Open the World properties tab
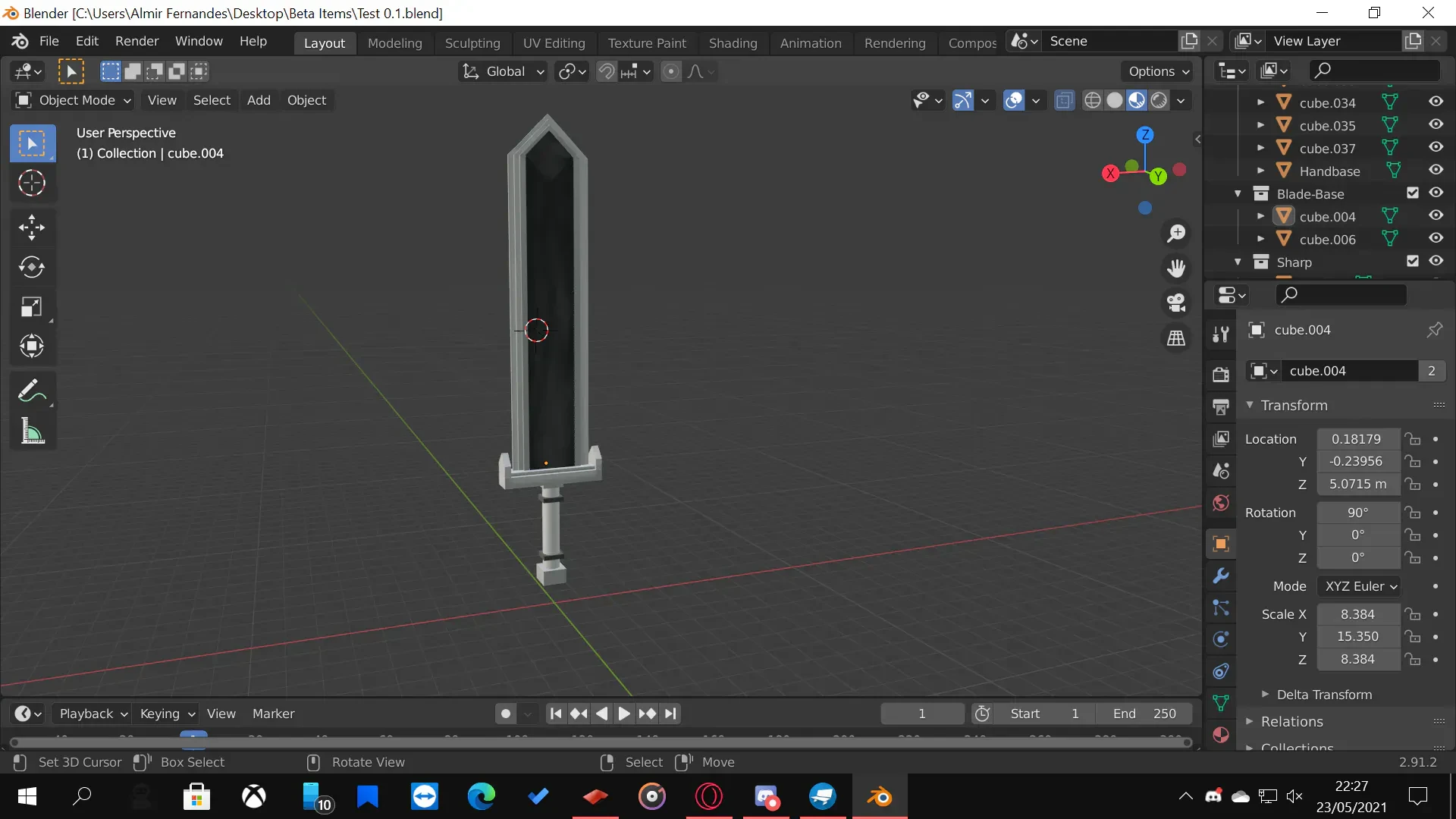This screenshot has height=819, width=1456. pos(1221,503)
